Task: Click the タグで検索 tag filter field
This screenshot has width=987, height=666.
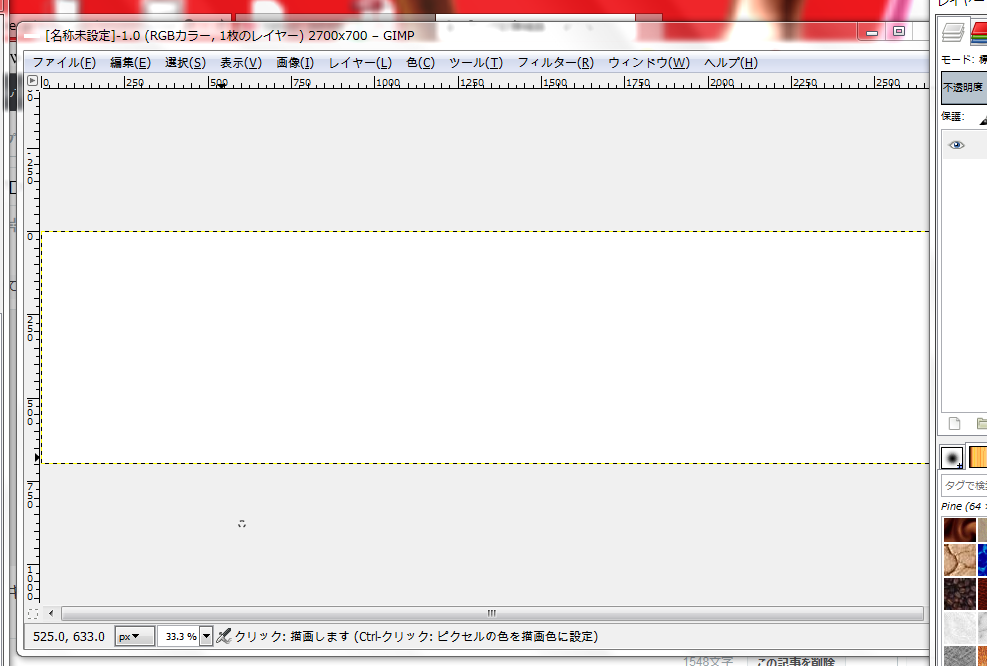Action: pyautogui.click(x=964, y=485)
